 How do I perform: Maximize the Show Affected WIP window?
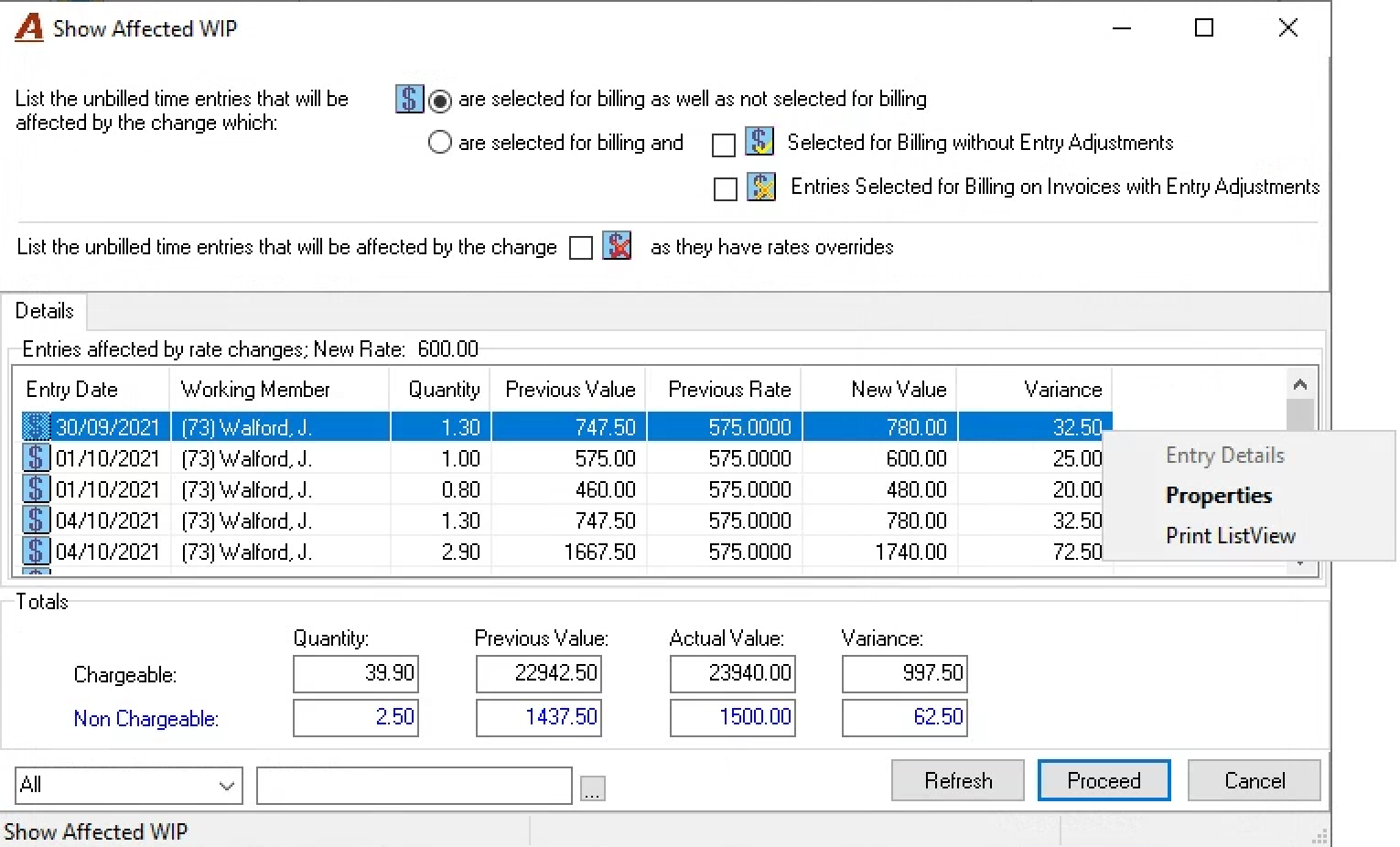pos(1204,28)
